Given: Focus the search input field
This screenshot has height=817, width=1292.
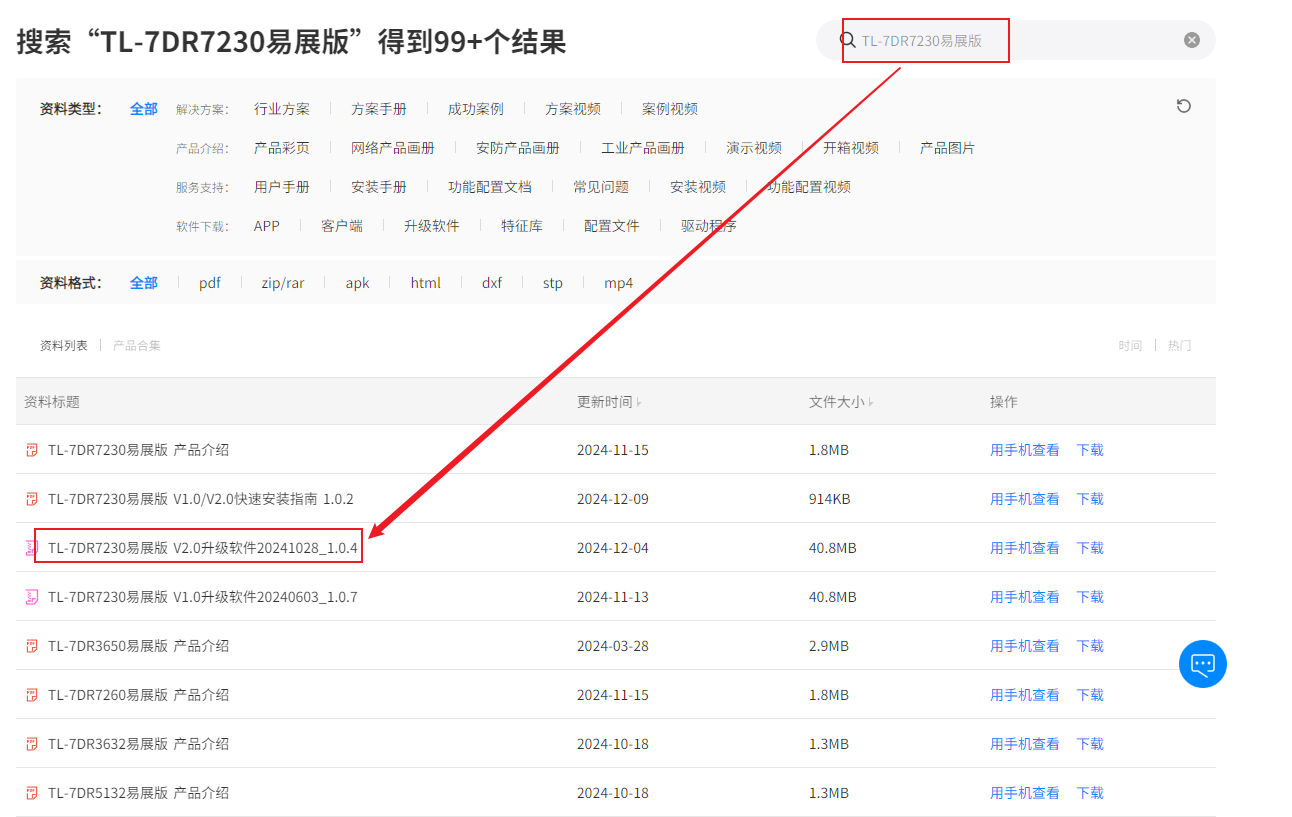Looking at the screenshot, I should pyautogui.click(x=1015, y=41).
